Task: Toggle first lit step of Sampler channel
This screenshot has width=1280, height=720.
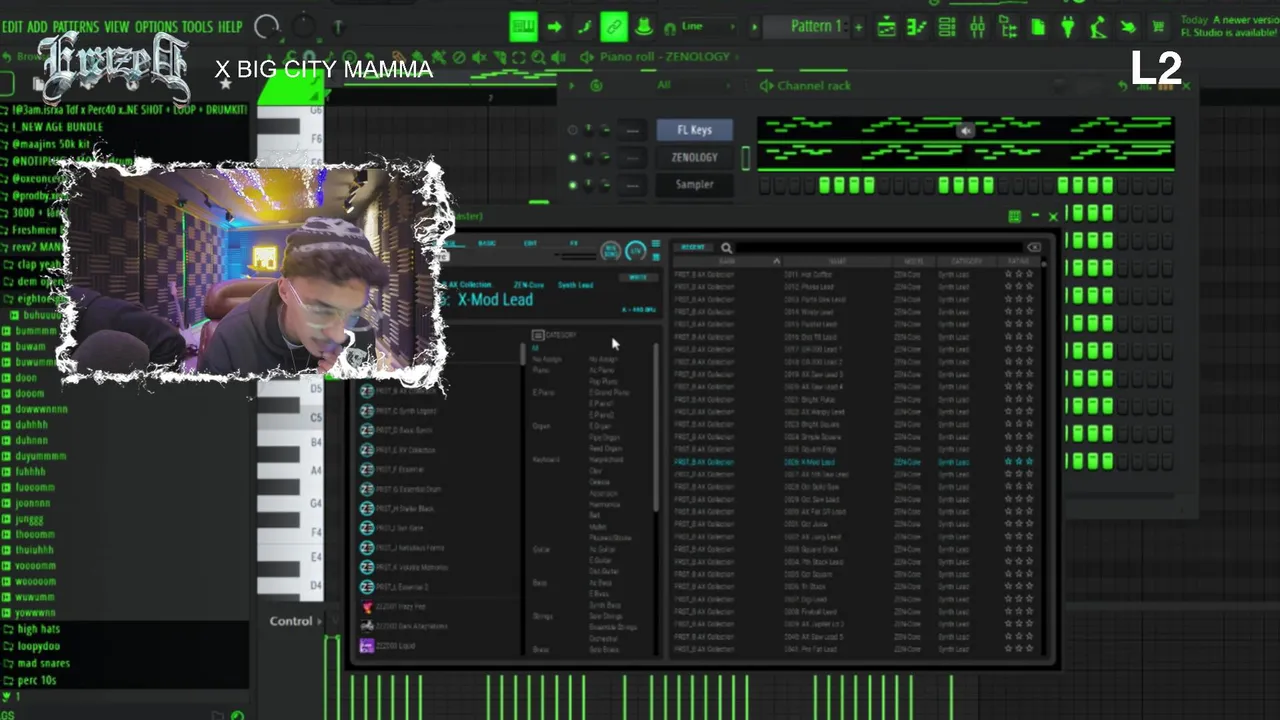Action: pyautogui.click(x=825, y=185)
